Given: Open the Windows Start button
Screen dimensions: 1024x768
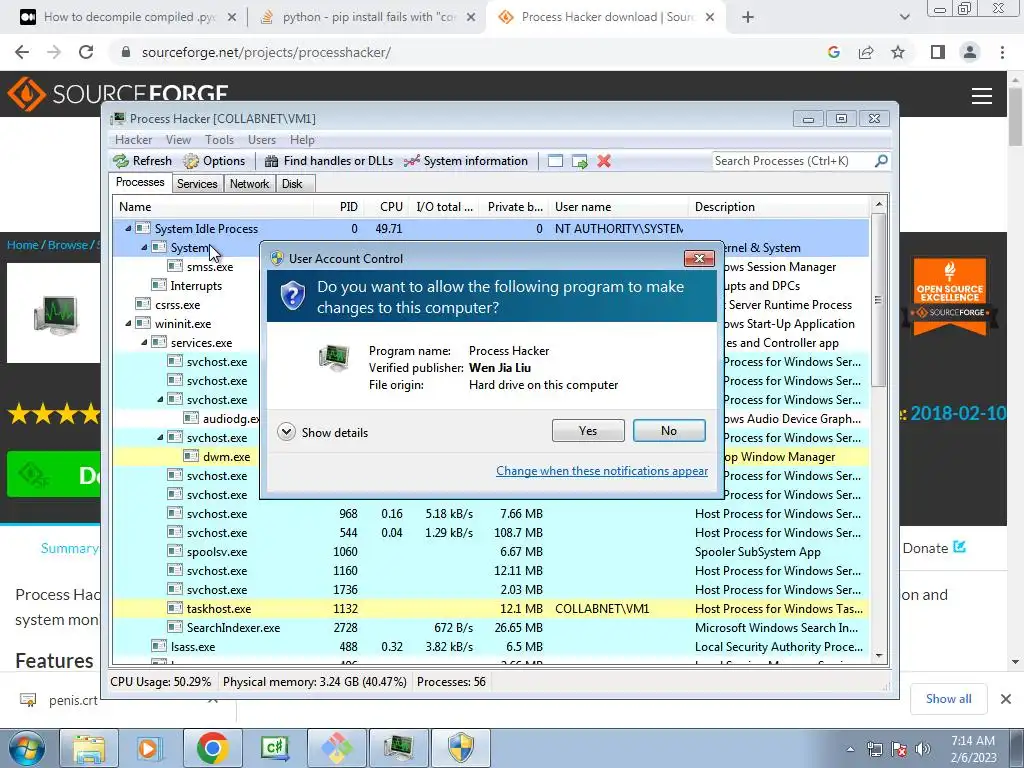Looking at the screenshot, I should [25, 748].
